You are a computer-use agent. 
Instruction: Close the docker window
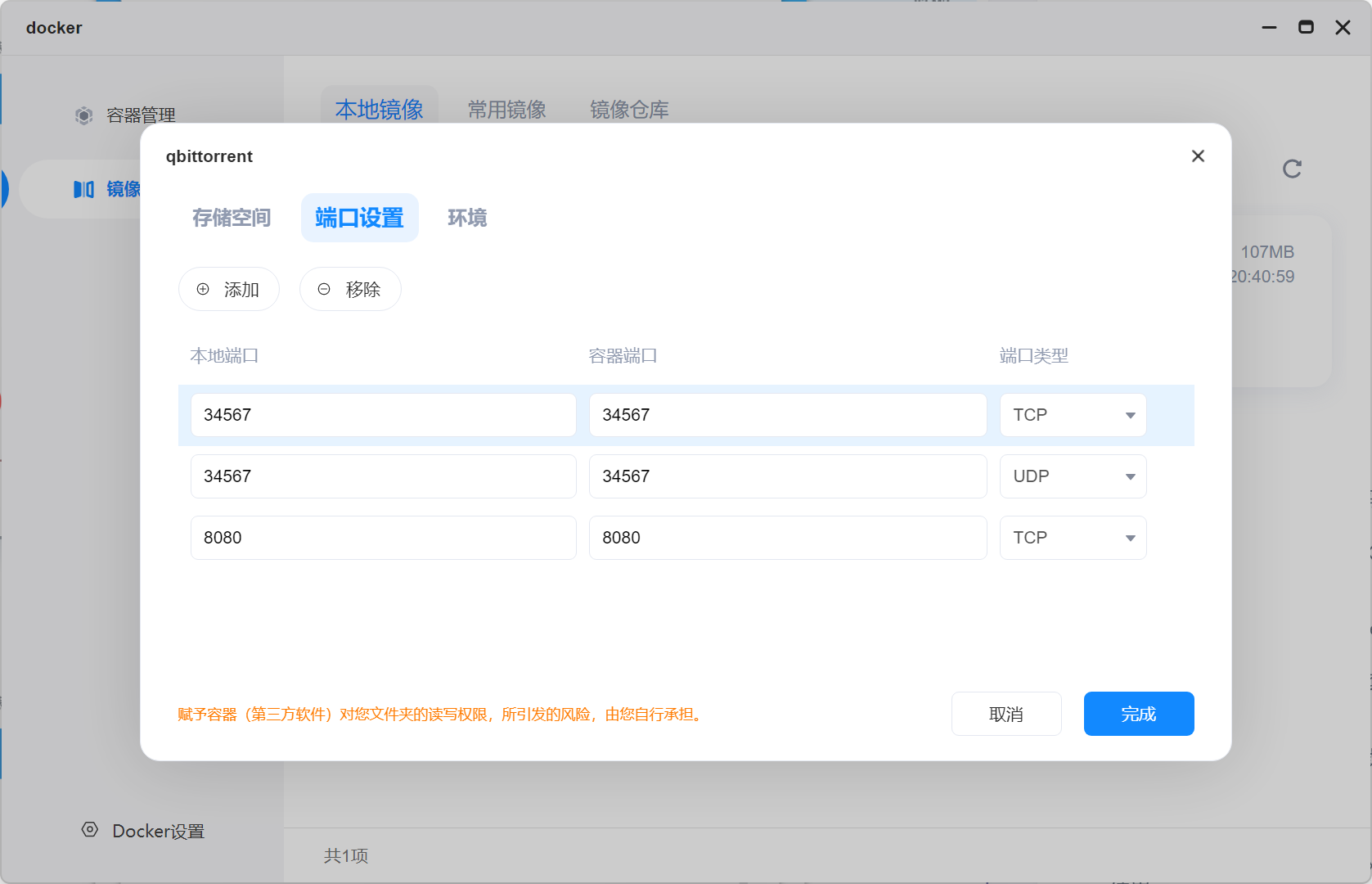tap(1343, 27)
